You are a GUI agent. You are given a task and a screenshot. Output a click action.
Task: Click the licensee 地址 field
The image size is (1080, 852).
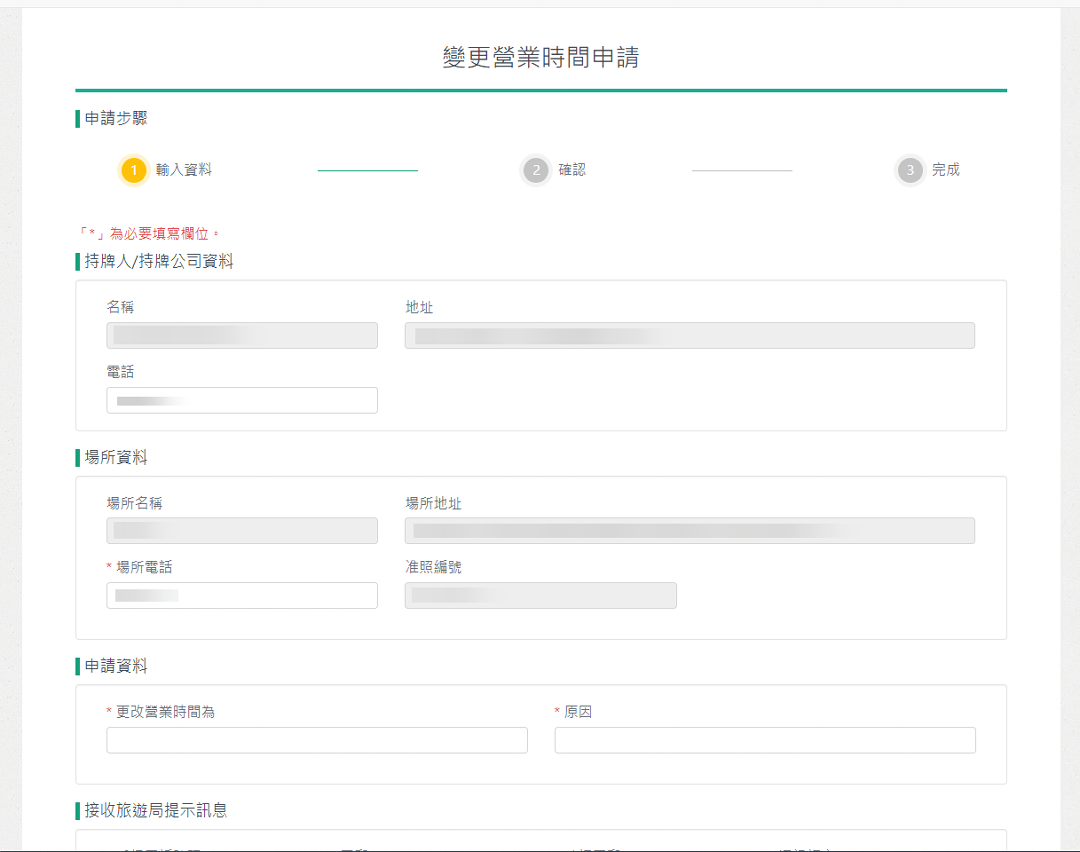pos(689,336)
